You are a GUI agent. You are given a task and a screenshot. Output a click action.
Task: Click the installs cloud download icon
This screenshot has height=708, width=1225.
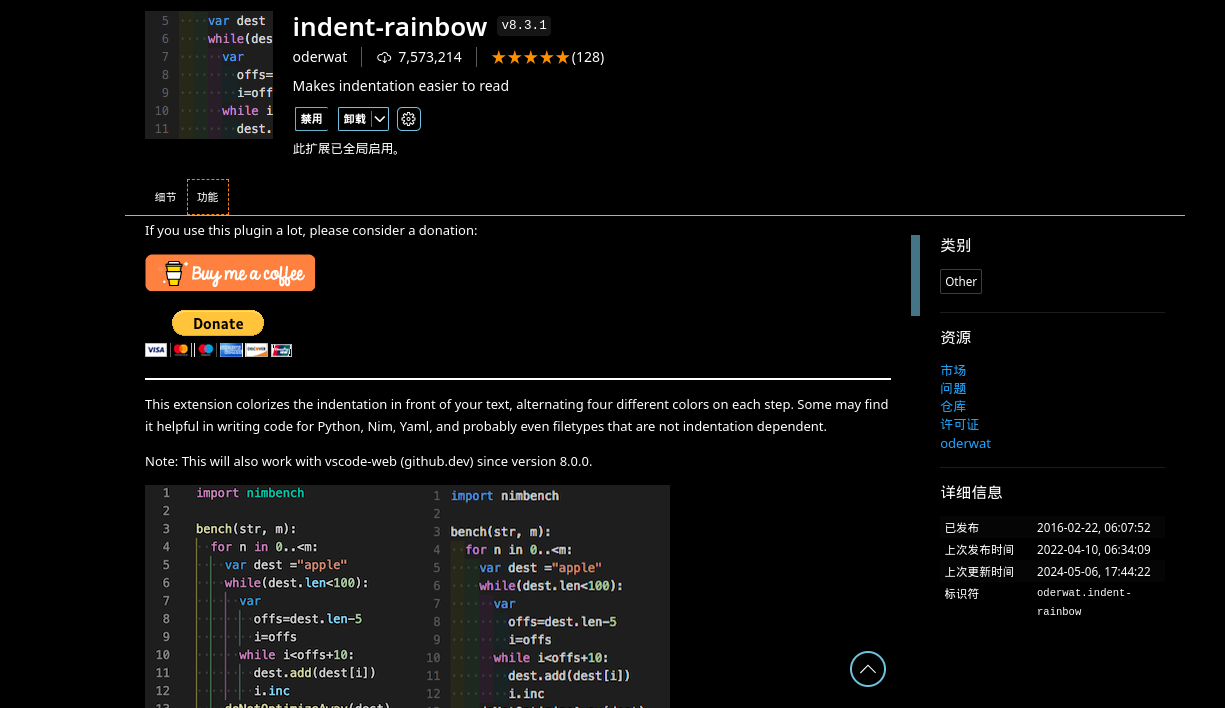click(x=384, y=57)
